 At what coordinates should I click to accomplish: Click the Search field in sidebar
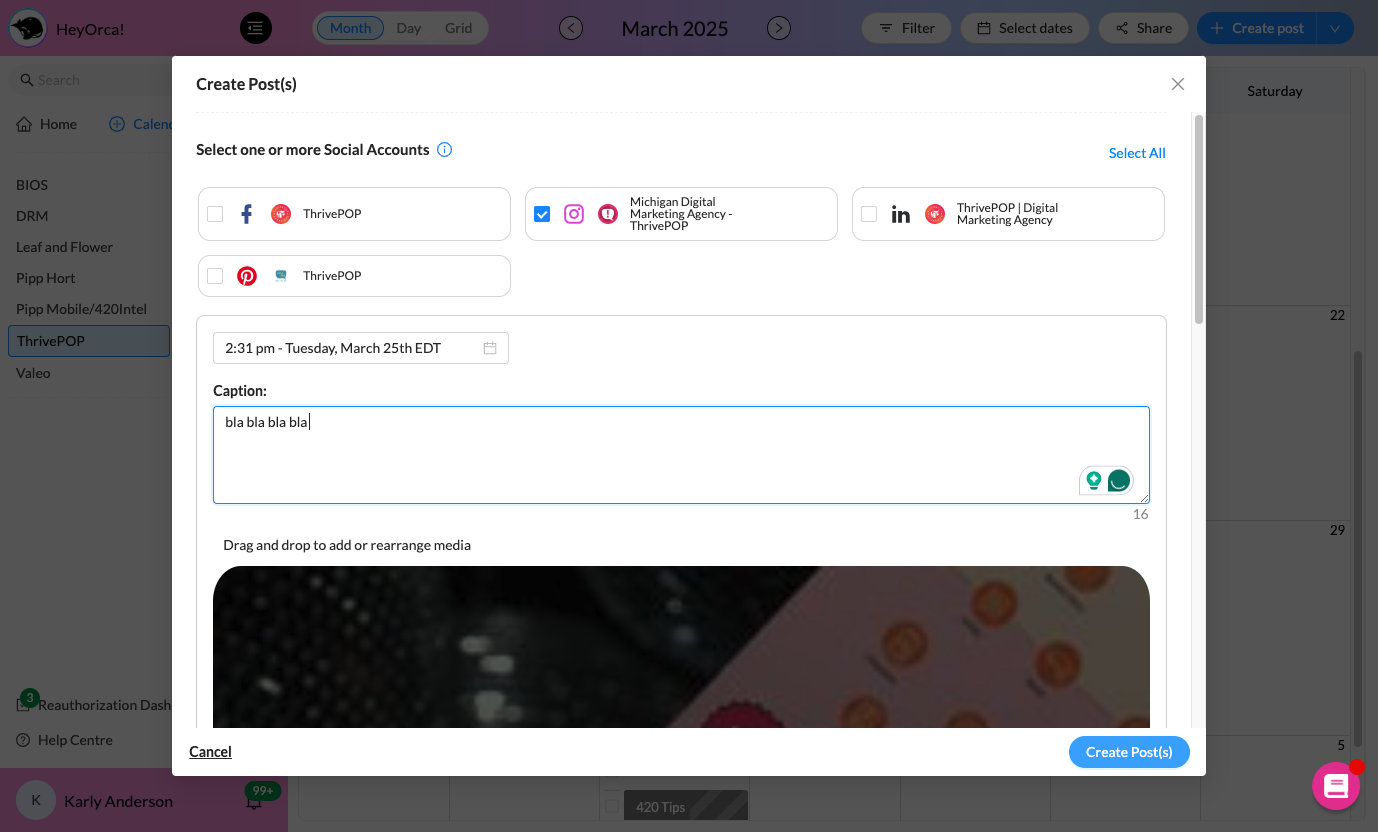tap(88, 80)
